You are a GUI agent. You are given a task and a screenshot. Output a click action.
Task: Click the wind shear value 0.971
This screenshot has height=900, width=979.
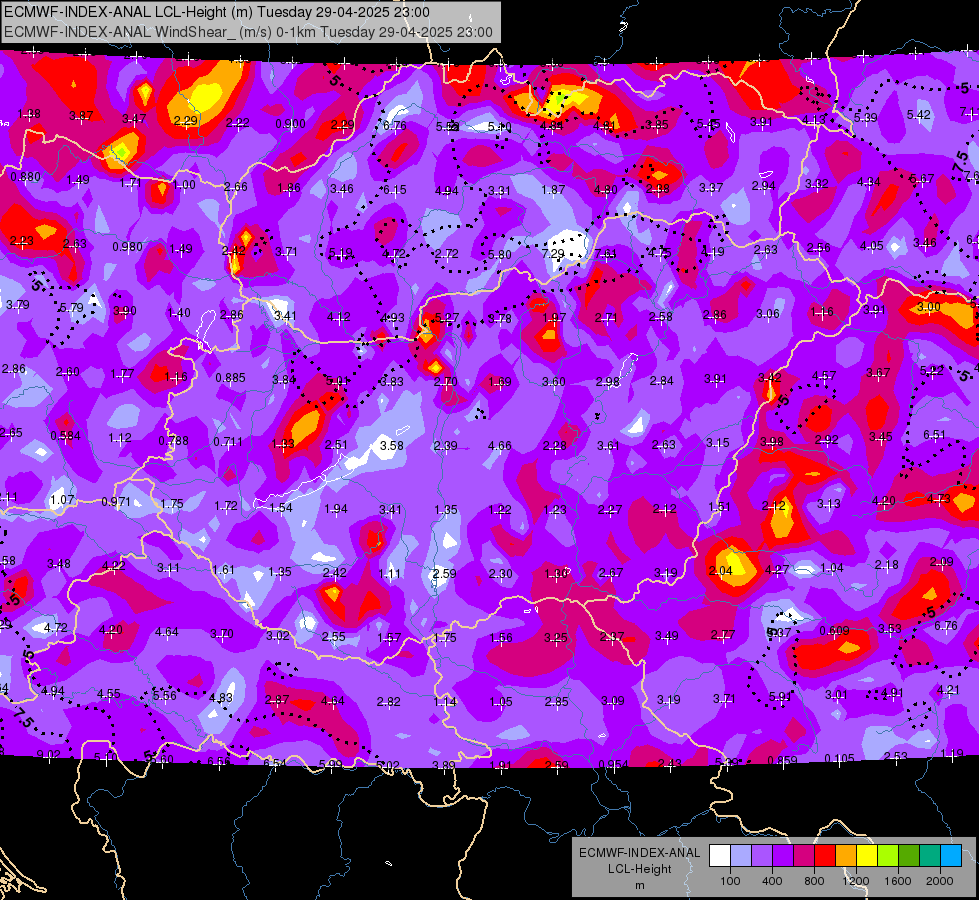116,502
